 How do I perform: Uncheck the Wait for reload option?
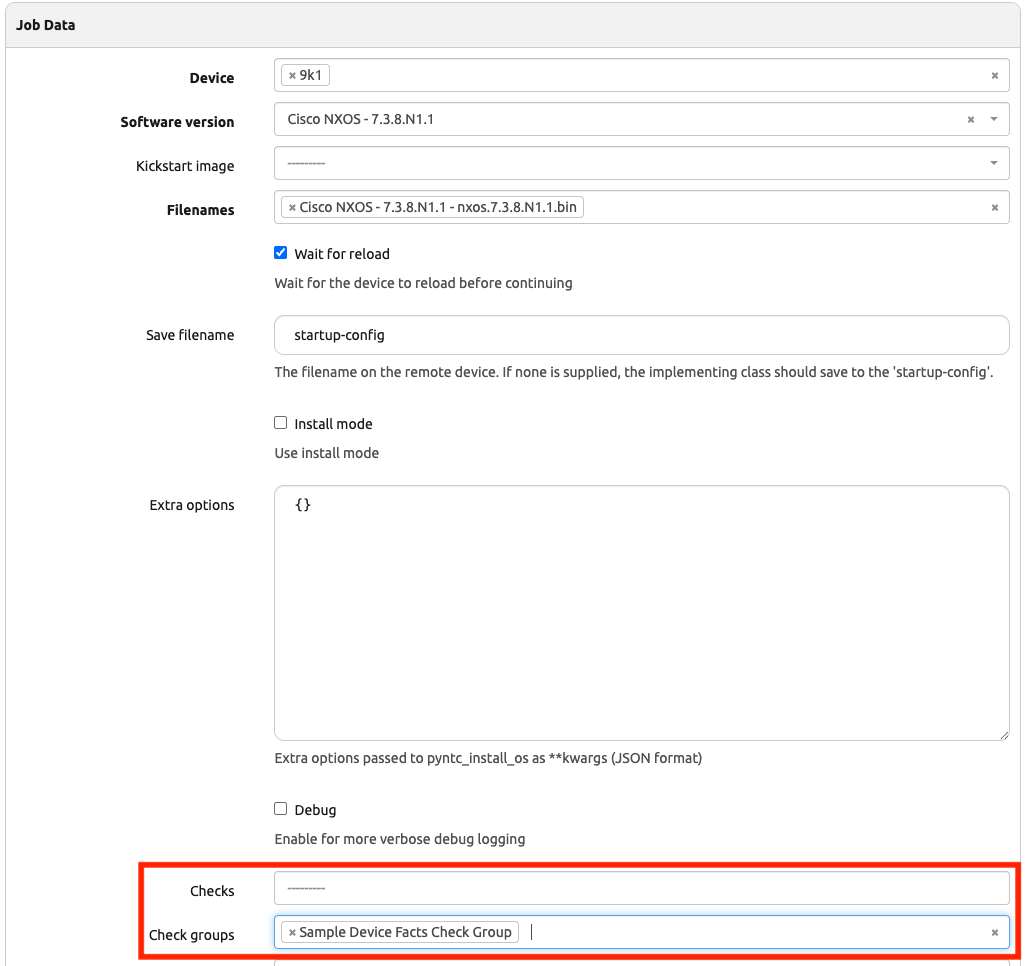point(280,253)
